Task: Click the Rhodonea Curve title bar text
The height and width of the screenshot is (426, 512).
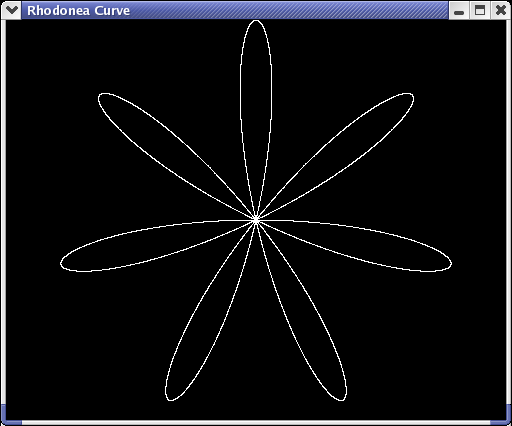Action: click(x=78, y=11)
